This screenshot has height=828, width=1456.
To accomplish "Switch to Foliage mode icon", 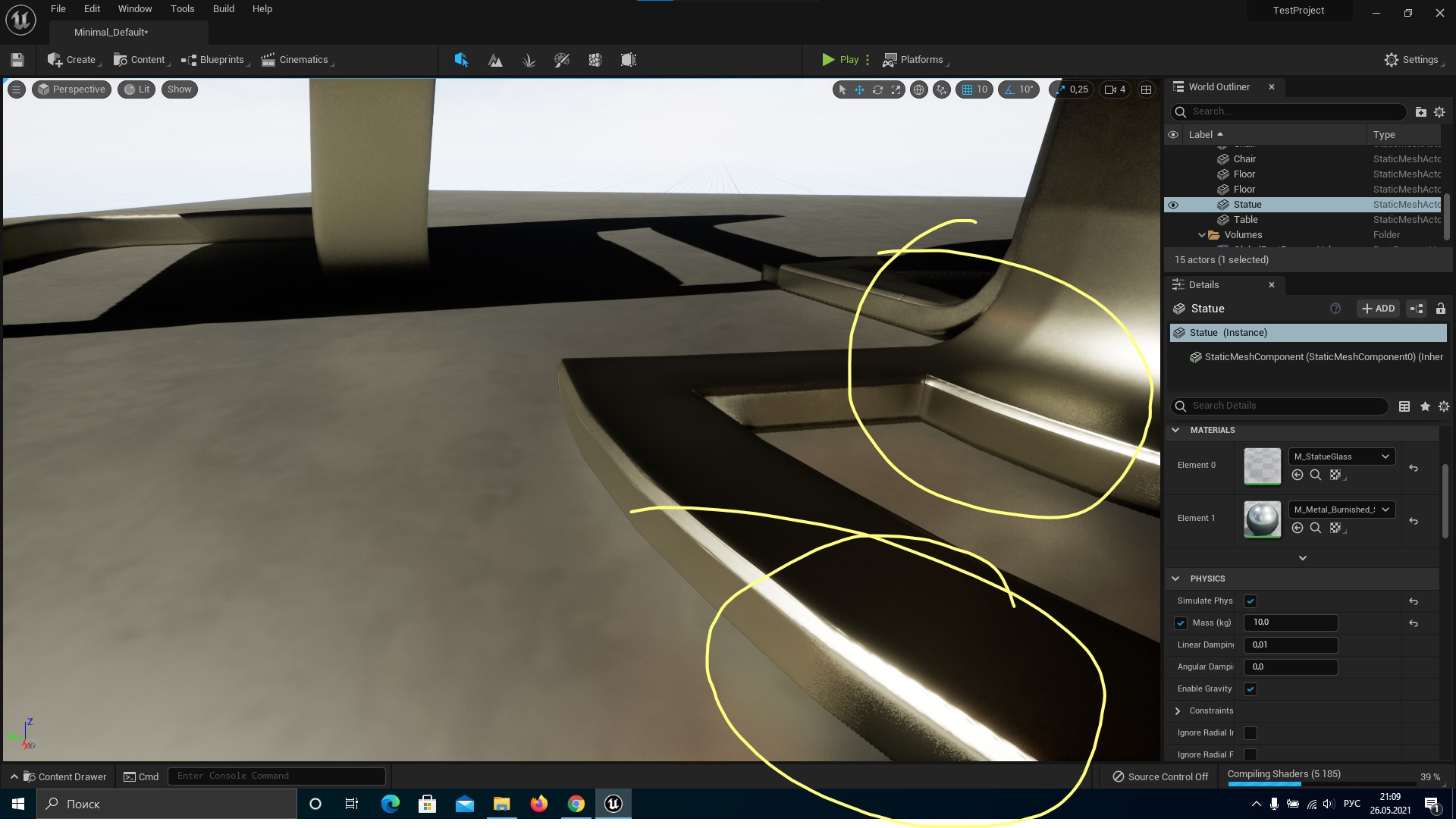I will pos(529,60).
